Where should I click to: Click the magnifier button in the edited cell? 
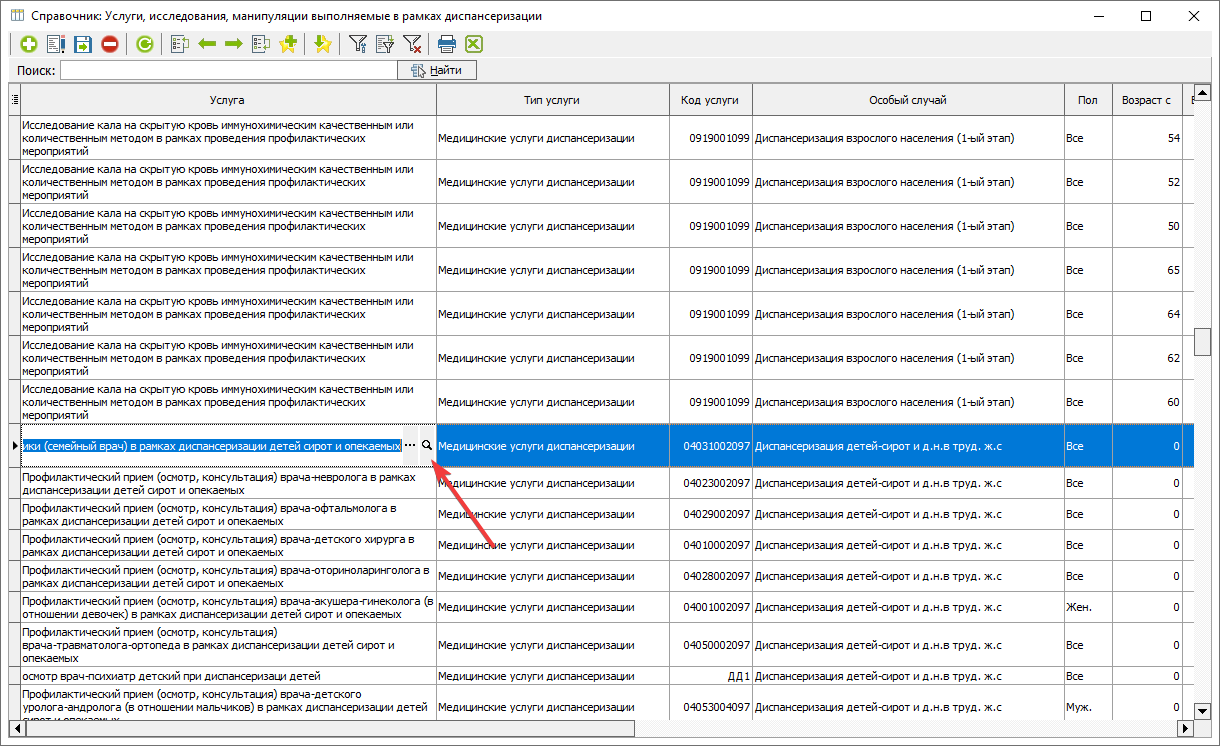(427, 446)
